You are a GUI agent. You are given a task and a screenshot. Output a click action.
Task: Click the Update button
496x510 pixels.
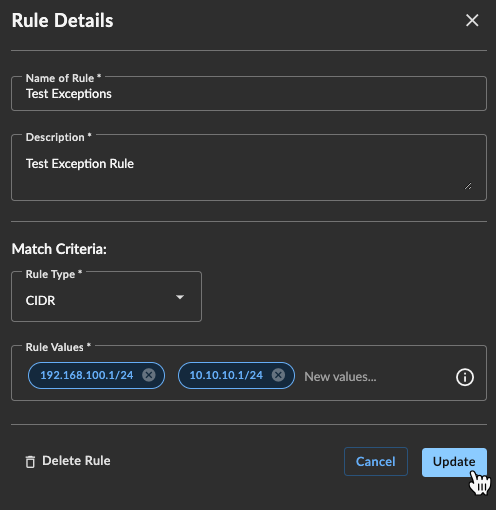[454, 462]
